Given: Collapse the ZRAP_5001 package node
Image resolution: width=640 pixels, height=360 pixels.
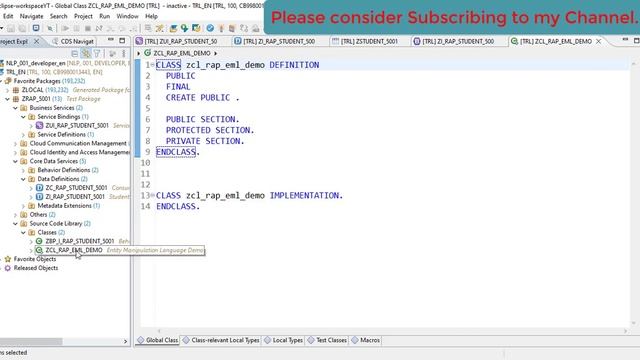Looking at the screenshot, I should tap(7, 99).
